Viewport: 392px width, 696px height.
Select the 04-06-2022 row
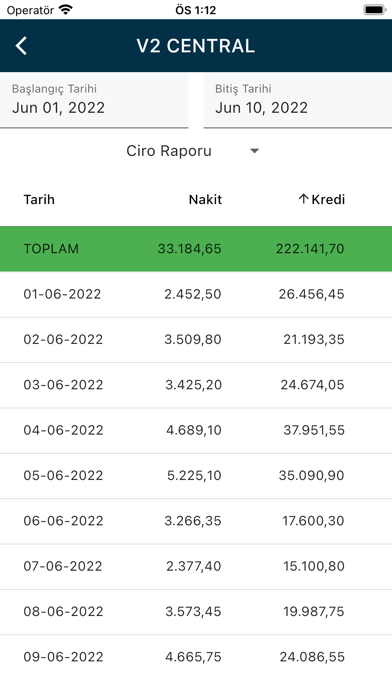click(x=196, y=430)
